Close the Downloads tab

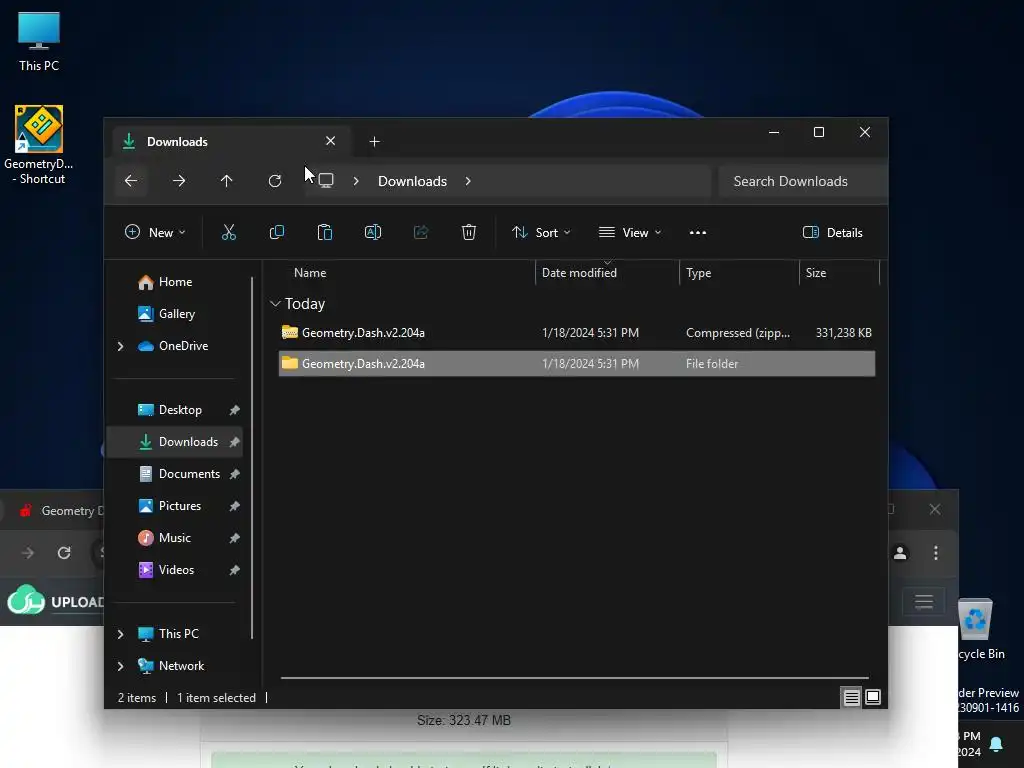pos(330,141)
